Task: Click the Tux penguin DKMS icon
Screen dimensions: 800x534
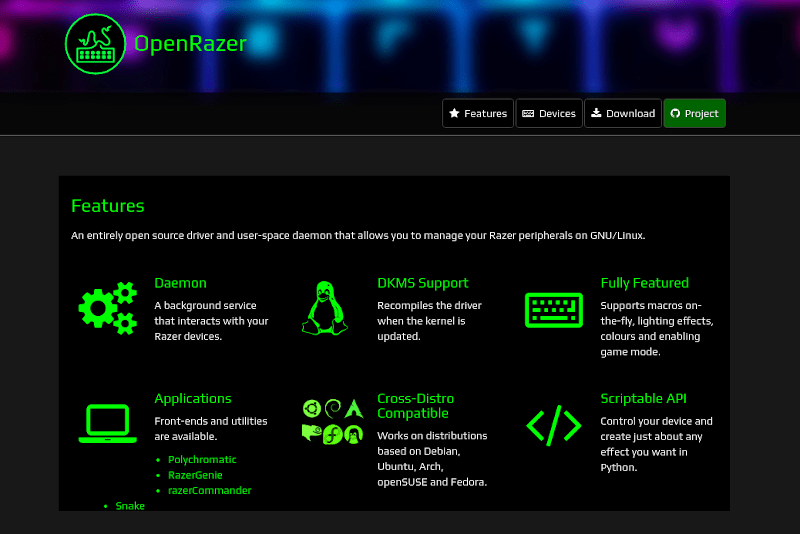Action: click(324, 308)
